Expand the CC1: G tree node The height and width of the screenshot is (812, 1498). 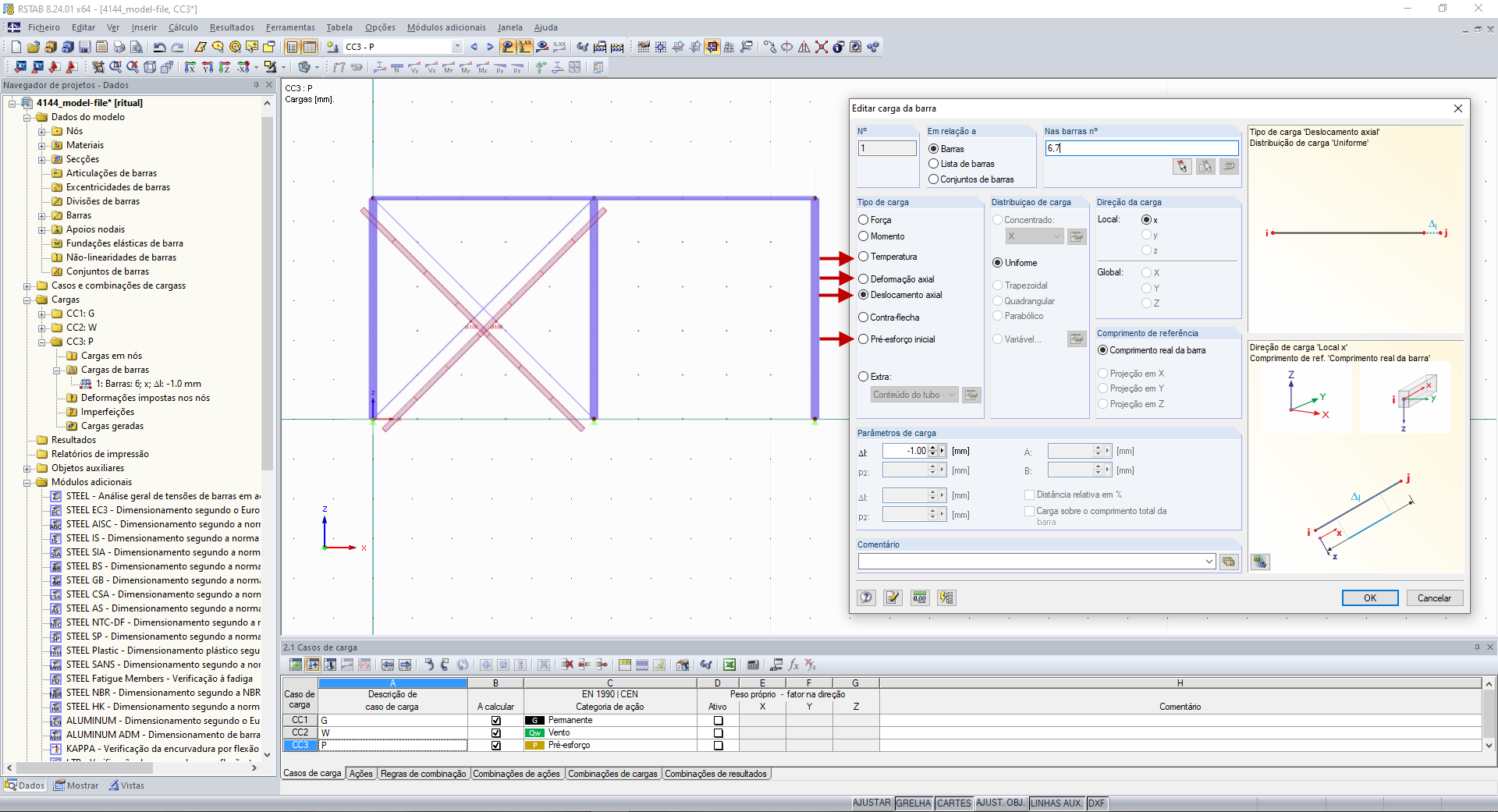point(42,314)
